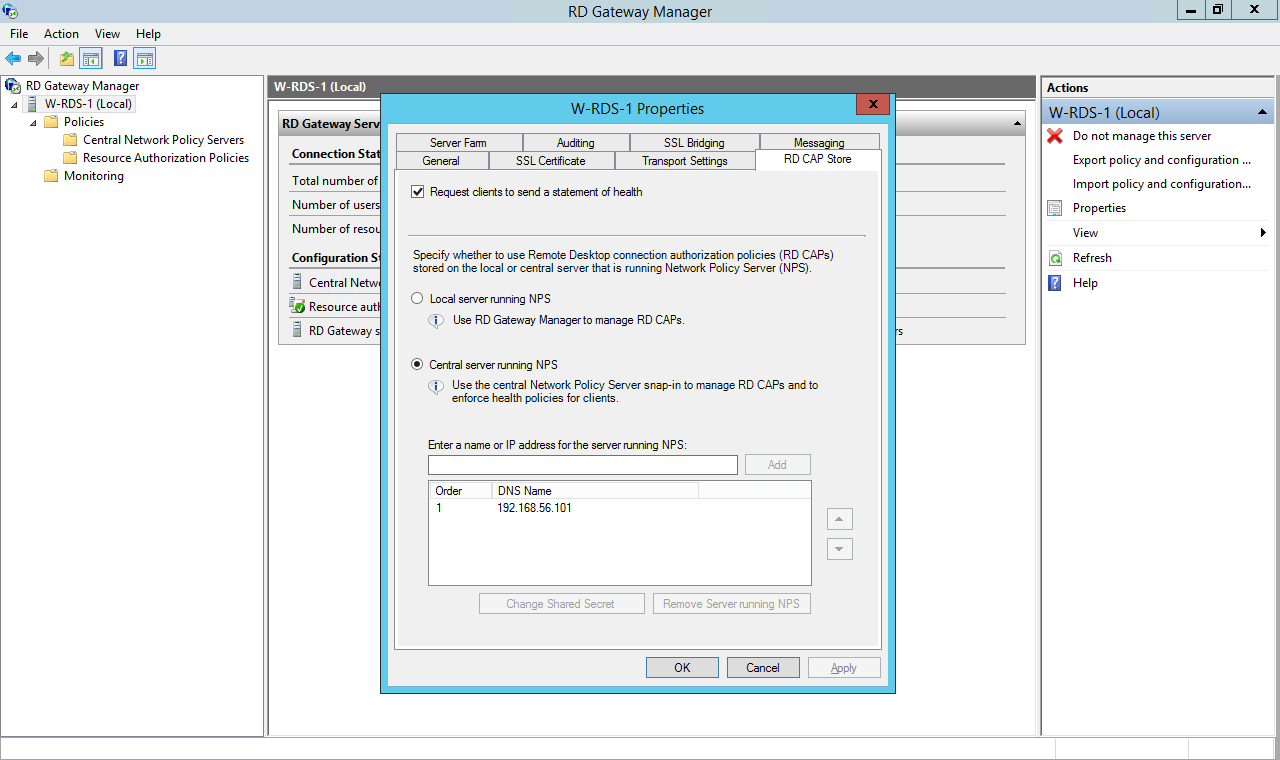Open the View submenu in Actions pane

point(1084,232)
